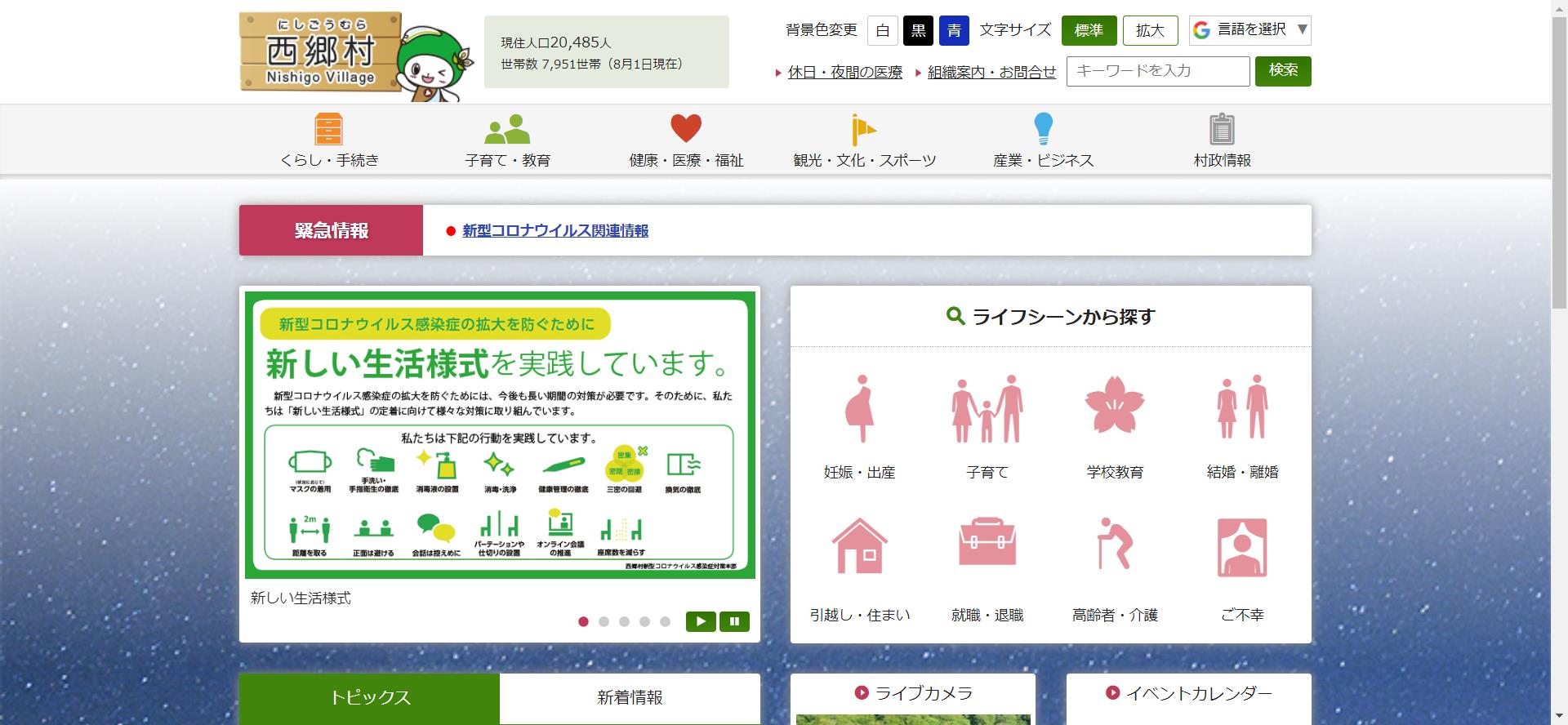The height and width of the screenshot is (725, 1568).
Task: Switch to the トピックス tab
Action: [369, 698]
